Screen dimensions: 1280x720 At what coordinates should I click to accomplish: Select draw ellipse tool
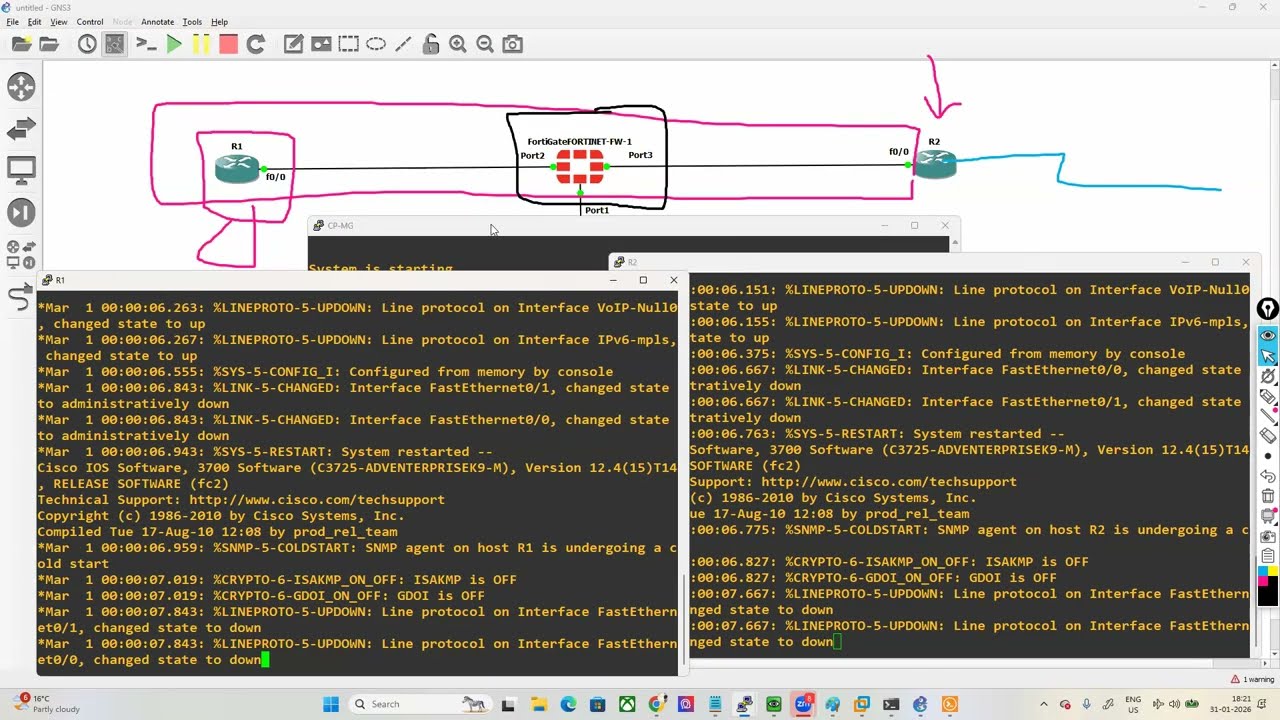tap(376, 44)
